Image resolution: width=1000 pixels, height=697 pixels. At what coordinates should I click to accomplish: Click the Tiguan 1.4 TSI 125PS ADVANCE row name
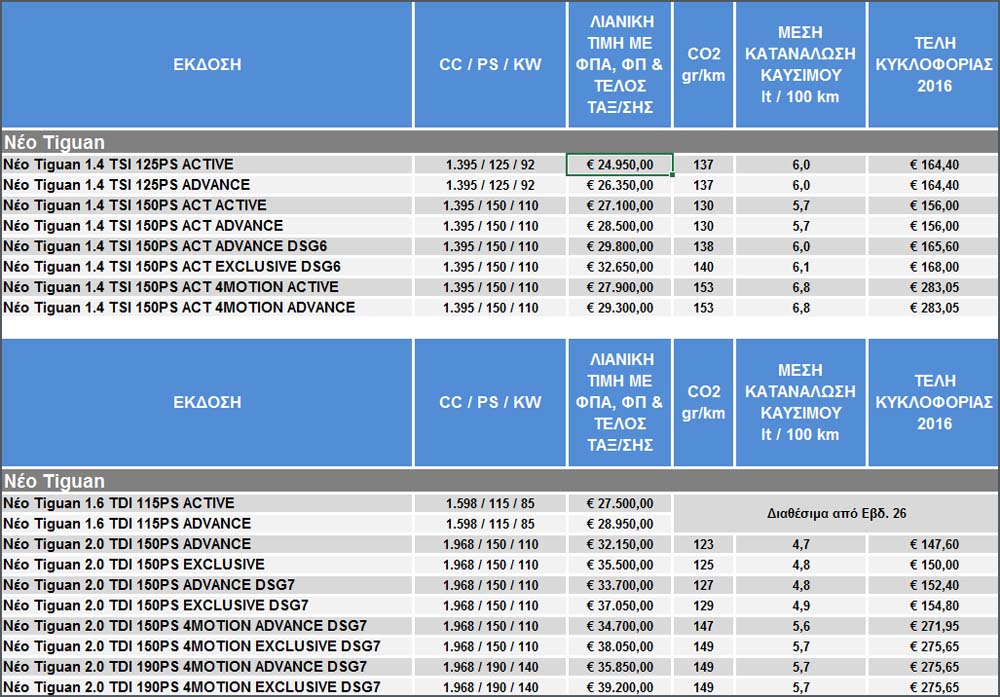(x=127, y=185)
